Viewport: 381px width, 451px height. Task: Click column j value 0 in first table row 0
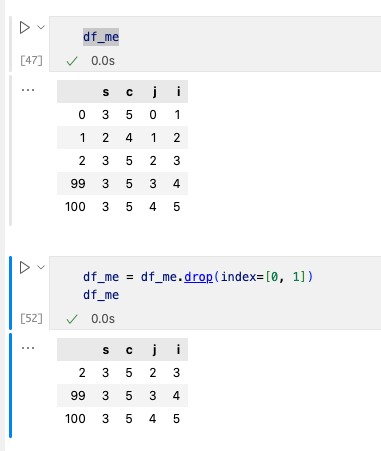[x=153, y=115]
